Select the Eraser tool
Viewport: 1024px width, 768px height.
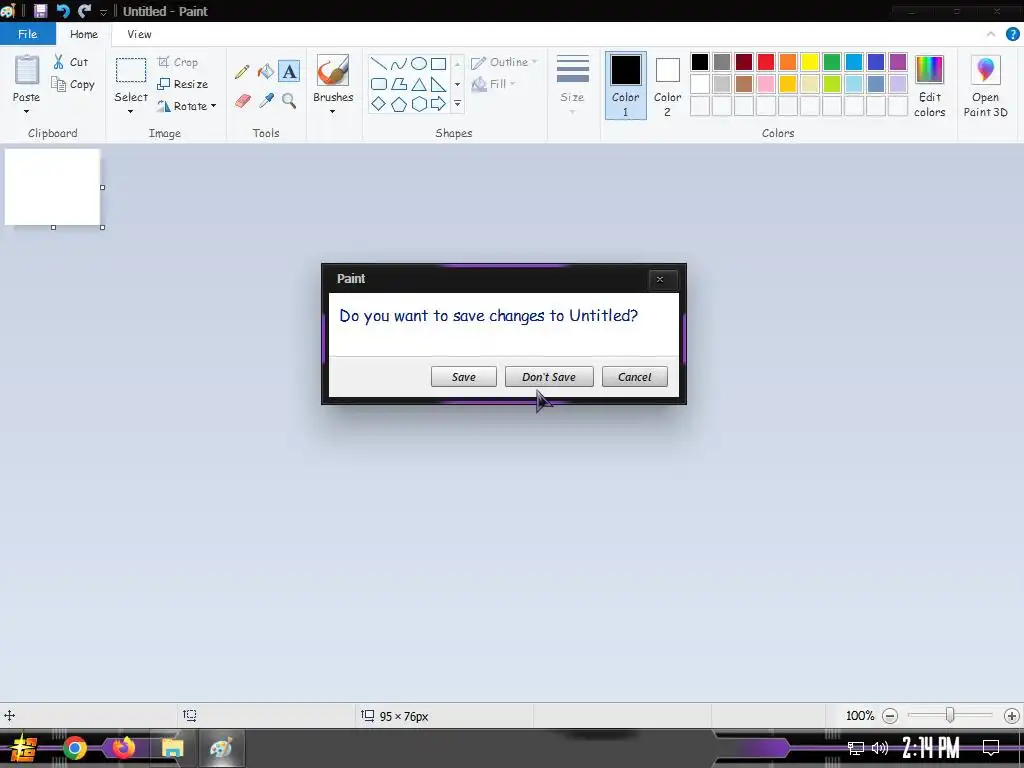(242, 101)
